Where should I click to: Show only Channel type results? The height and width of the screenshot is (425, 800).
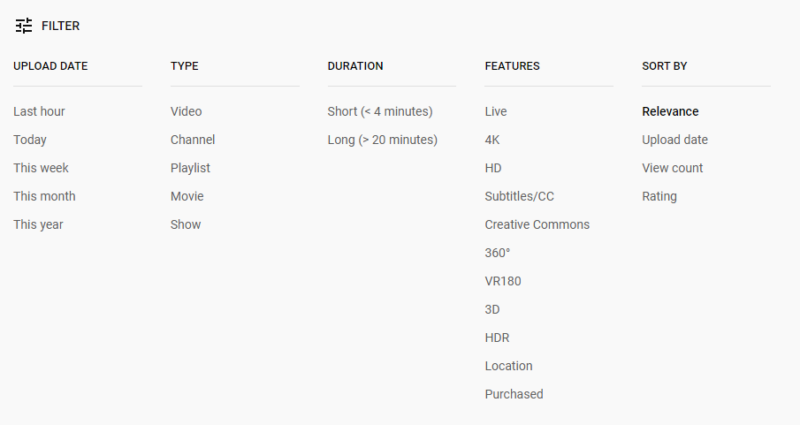coord(192,140)
